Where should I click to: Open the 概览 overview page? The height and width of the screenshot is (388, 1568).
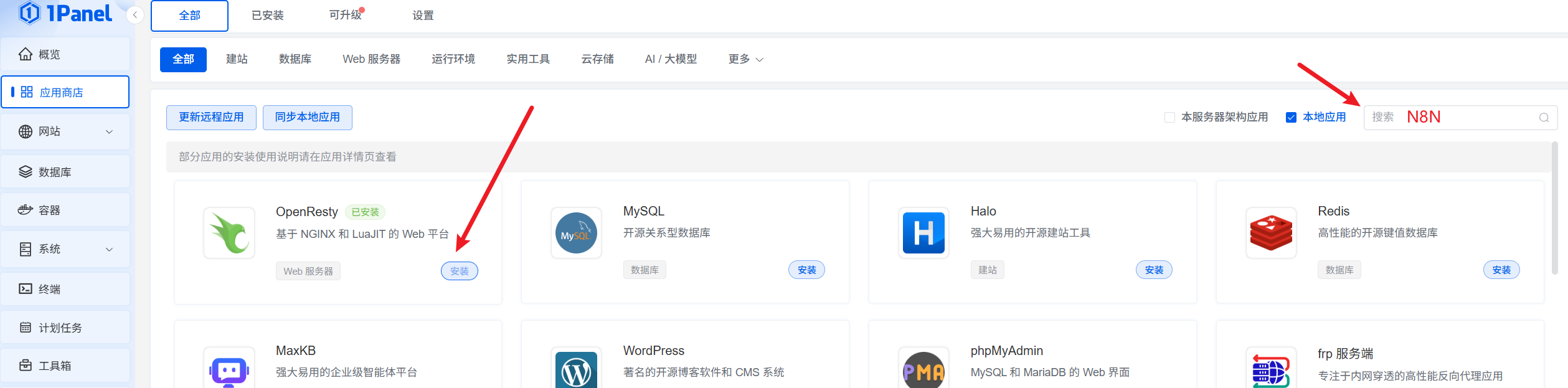[65, 54]
